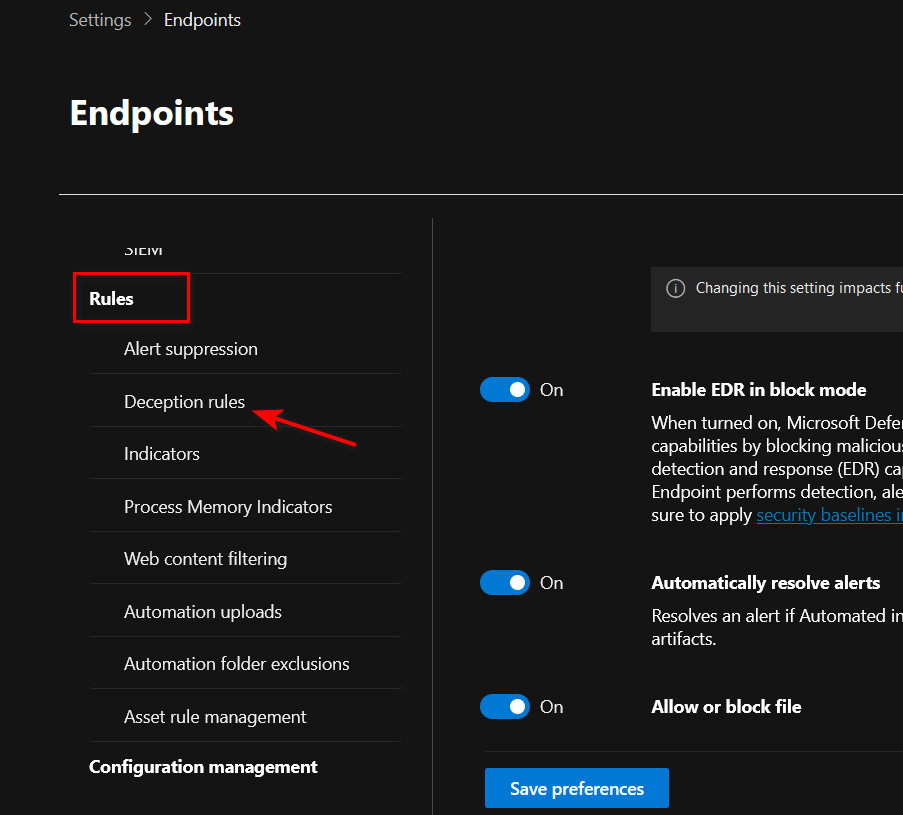Image resolution: width=903 pixels, height=815 pixels.
Task: Go to Settings in the breadcrumb
Action: pyautogui.click(x=100, y=20)
